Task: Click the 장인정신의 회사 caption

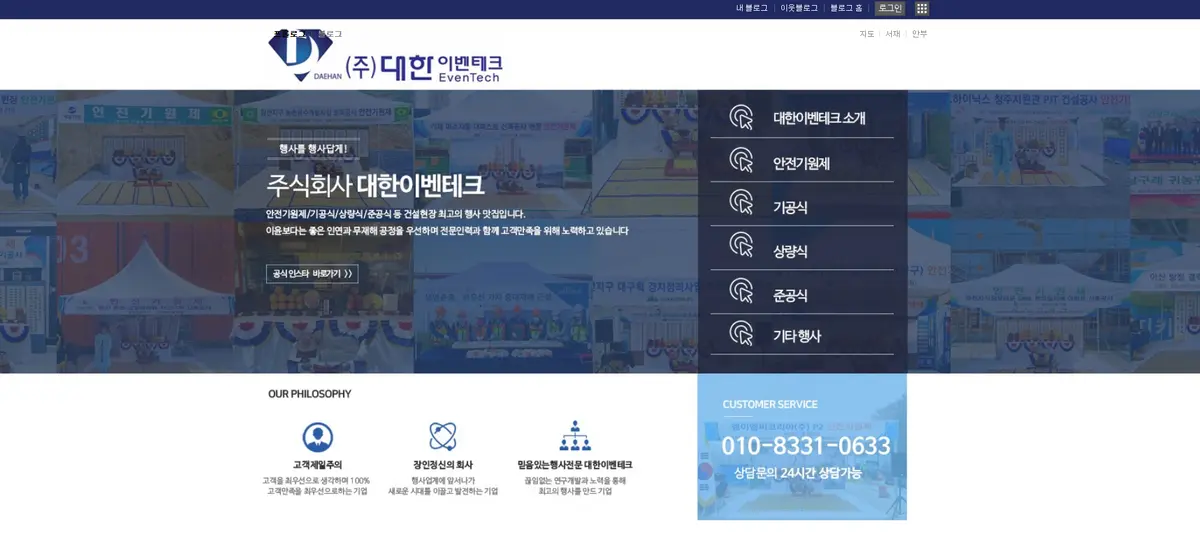Action: (x=443, y=465)
